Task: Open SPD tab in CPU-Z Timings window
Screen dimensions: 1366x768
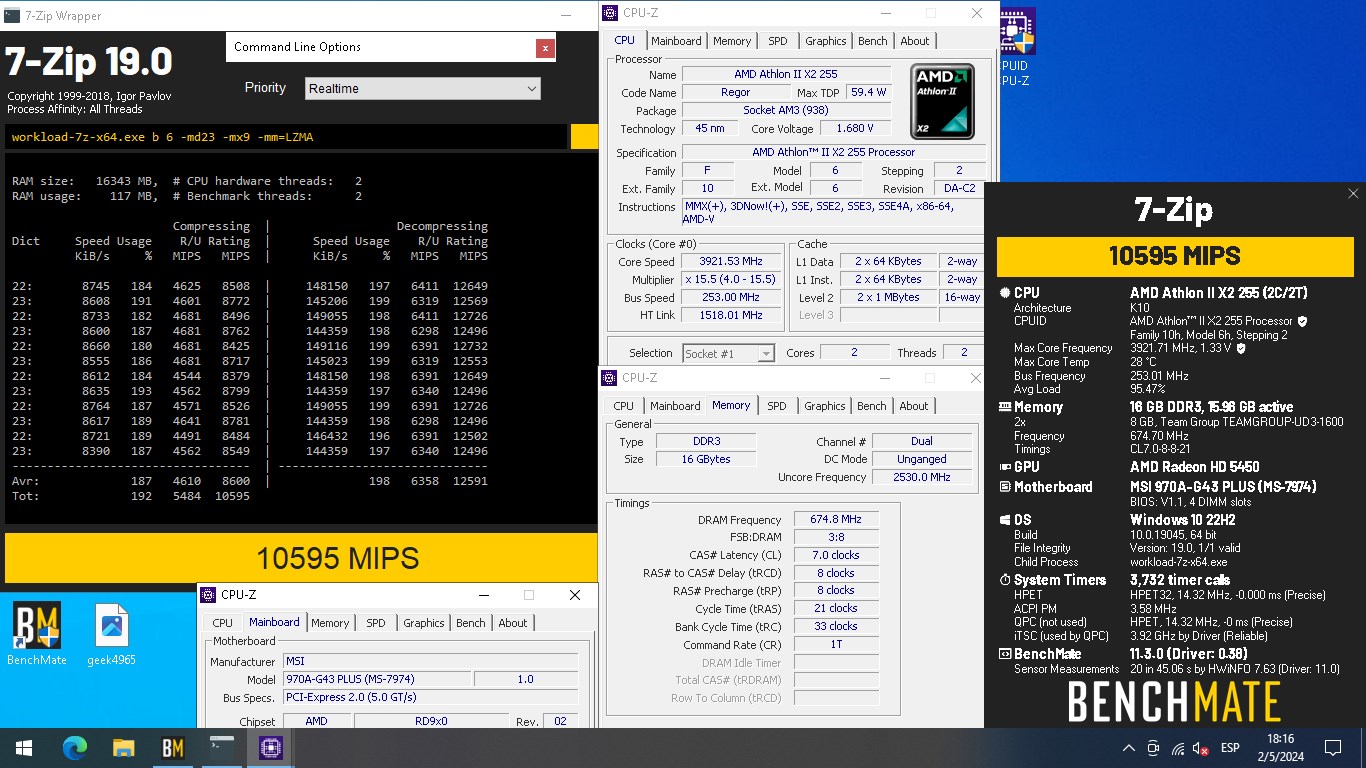Action: pyautogui.click(x=777, y=406)
